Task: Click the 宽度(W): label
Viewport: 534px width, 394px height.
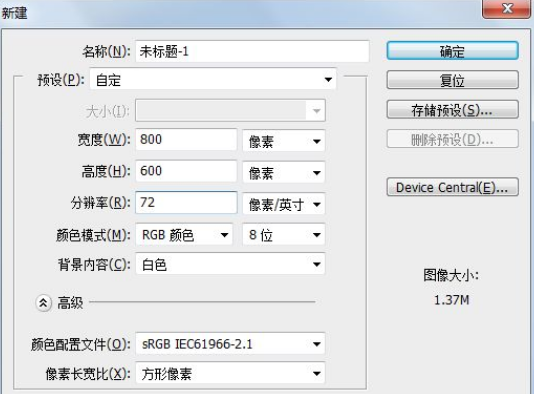Action: pos(104,139)
